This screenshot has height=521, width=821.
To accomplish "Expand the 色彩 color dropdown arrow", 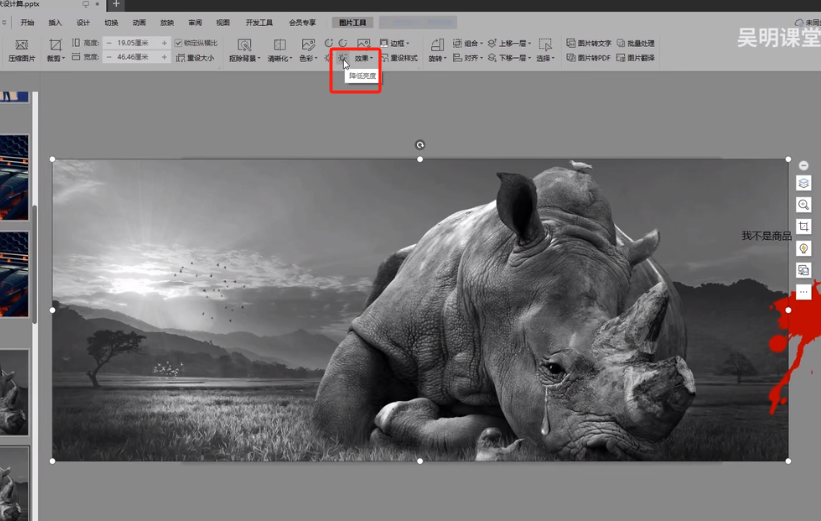I will (x=316, y=59).
